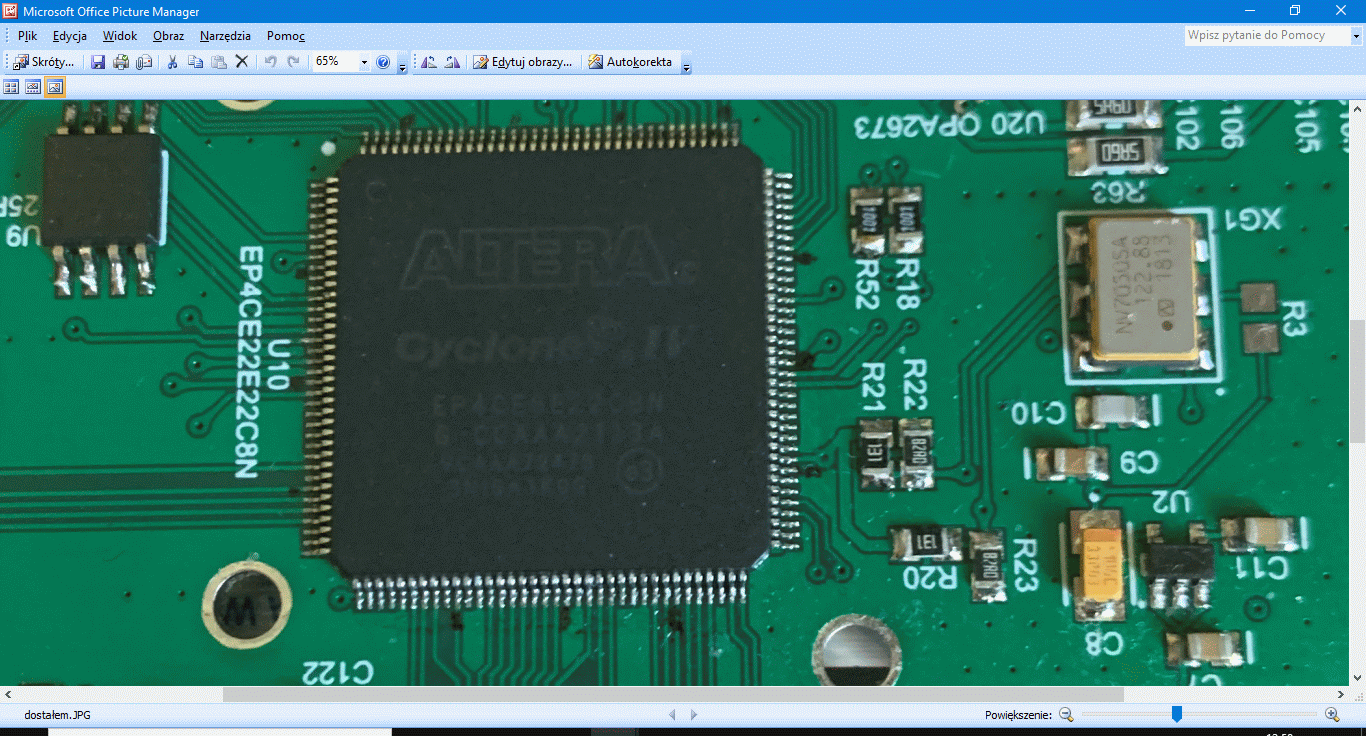Viewport: 1366px width, 736px height.
Task: Rotate the image left
Action: (429, 62)
